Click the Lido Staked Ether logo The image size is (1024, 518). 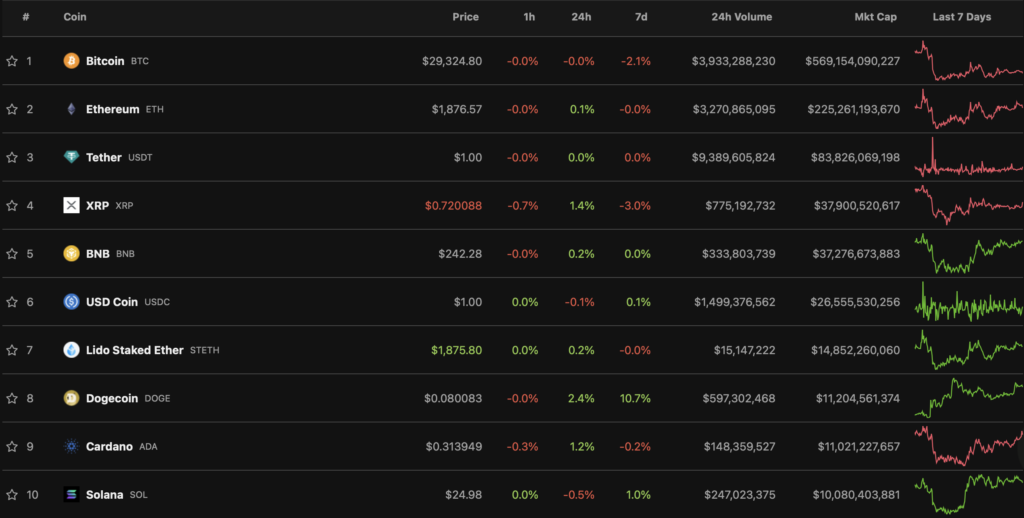point(71,350)
